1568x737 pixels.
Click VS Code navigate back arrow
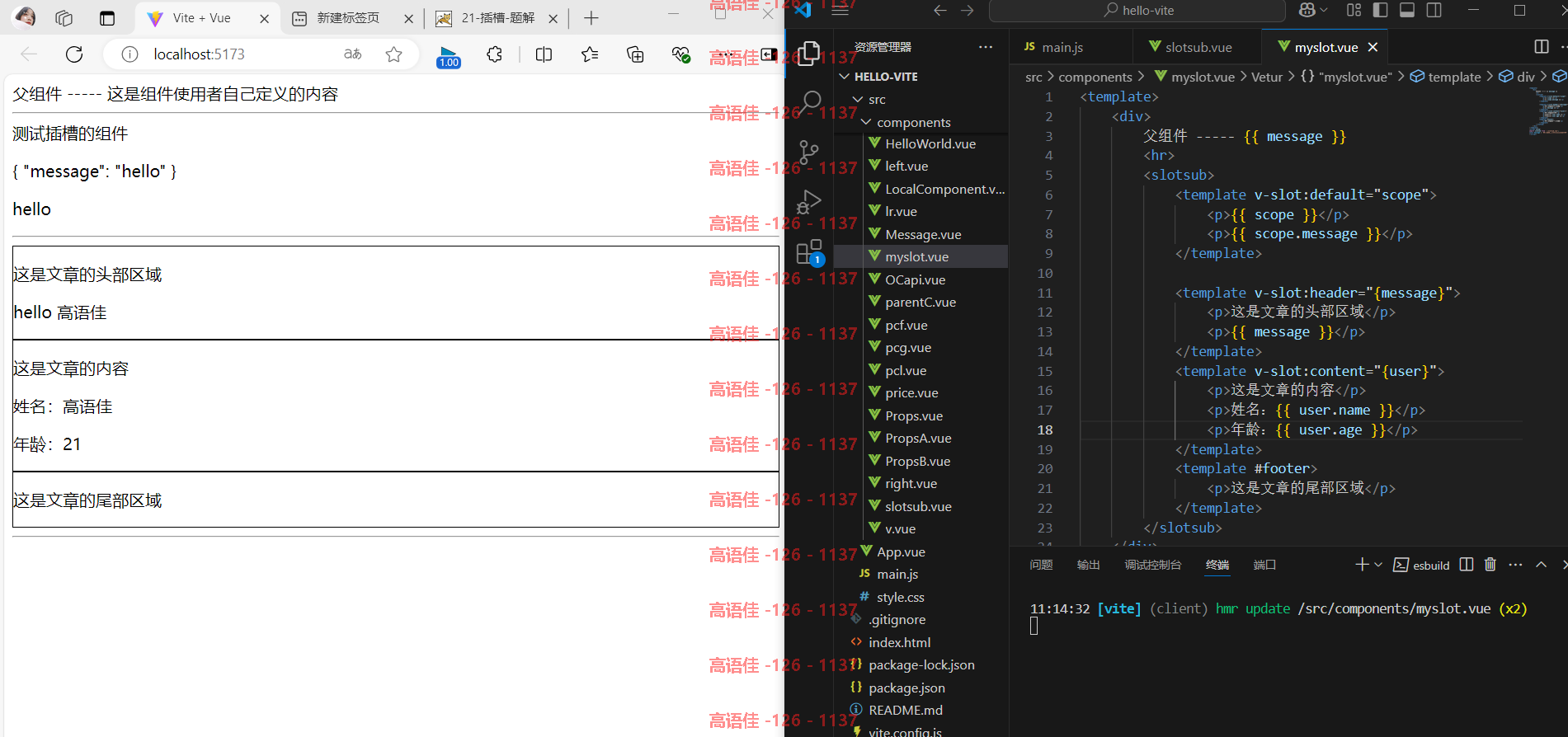(x=939, y=10)
